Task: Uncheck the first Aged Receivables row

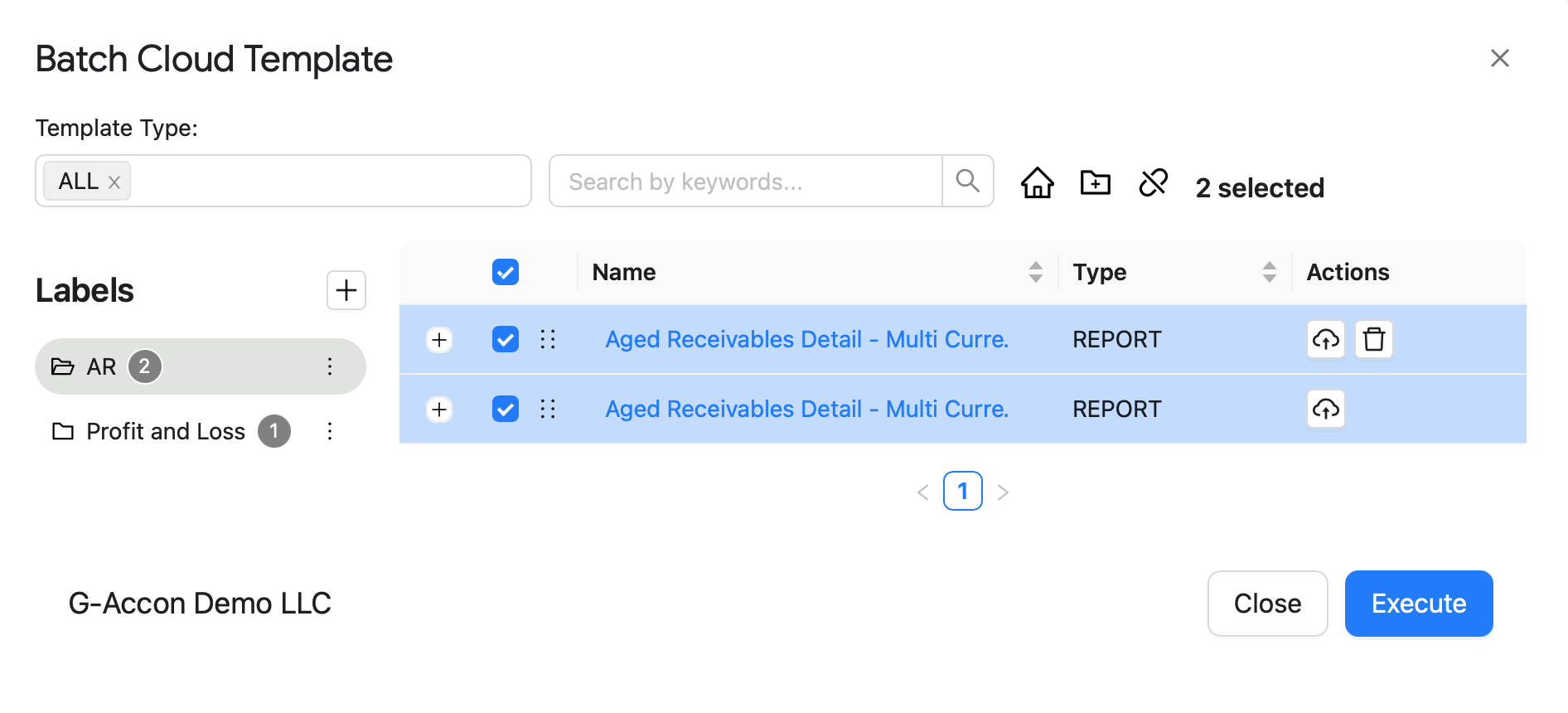Action: point(505,339)
